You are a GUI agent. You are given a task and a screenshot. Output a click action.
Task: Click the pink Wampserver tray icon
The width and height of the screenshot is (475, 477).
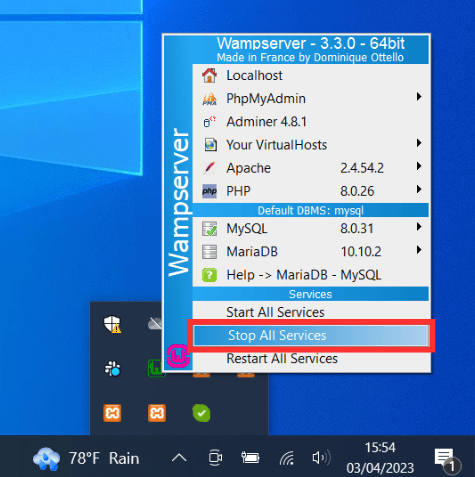[x=178, y=356]
